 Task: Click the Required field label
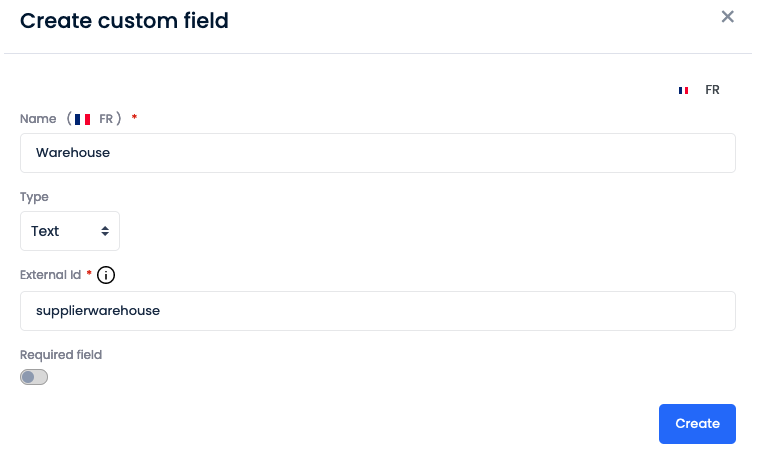[61, 354]
